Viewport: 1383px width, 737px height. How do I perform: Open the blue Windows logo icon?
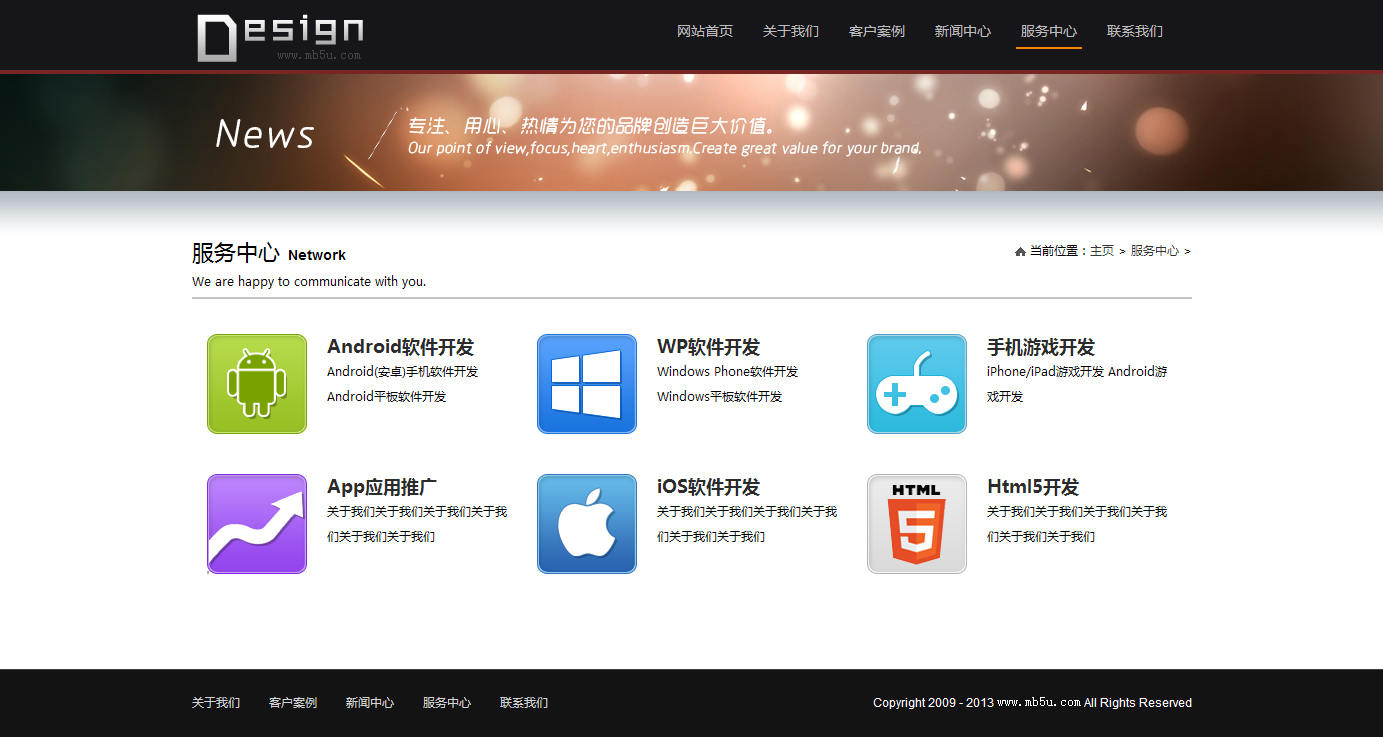(587, 384)
